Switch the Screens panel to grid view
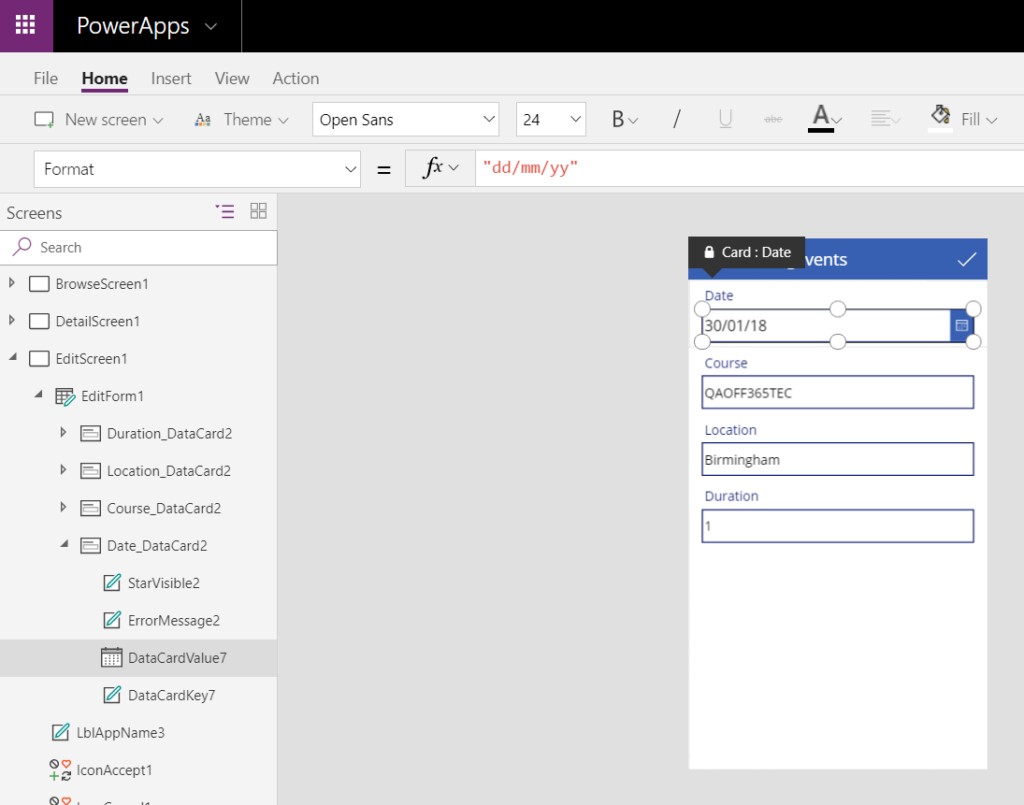Image resolution: width=1024 pixels, height=805 pixels. pyautogui.click(x=258, y=212)
